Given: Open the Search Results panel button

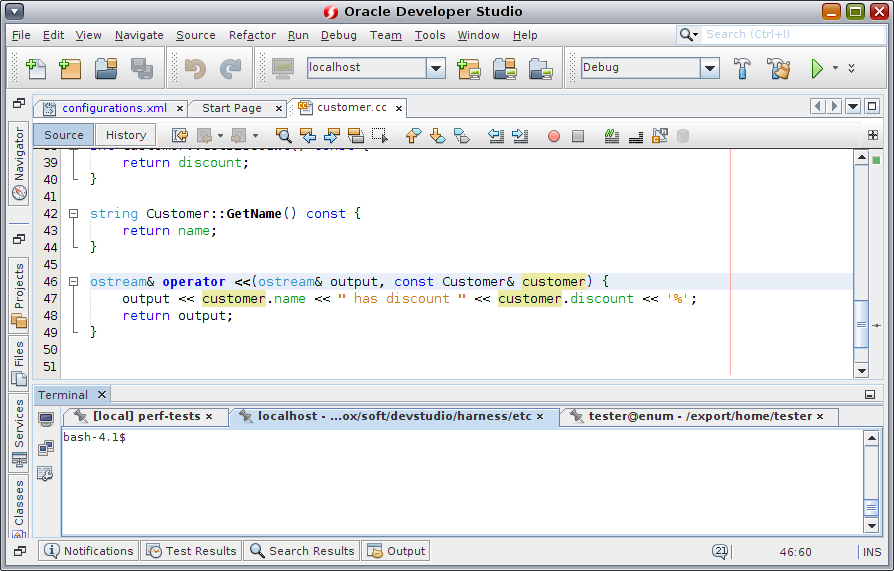Looking at the screenshot, I should click(302, 551).
